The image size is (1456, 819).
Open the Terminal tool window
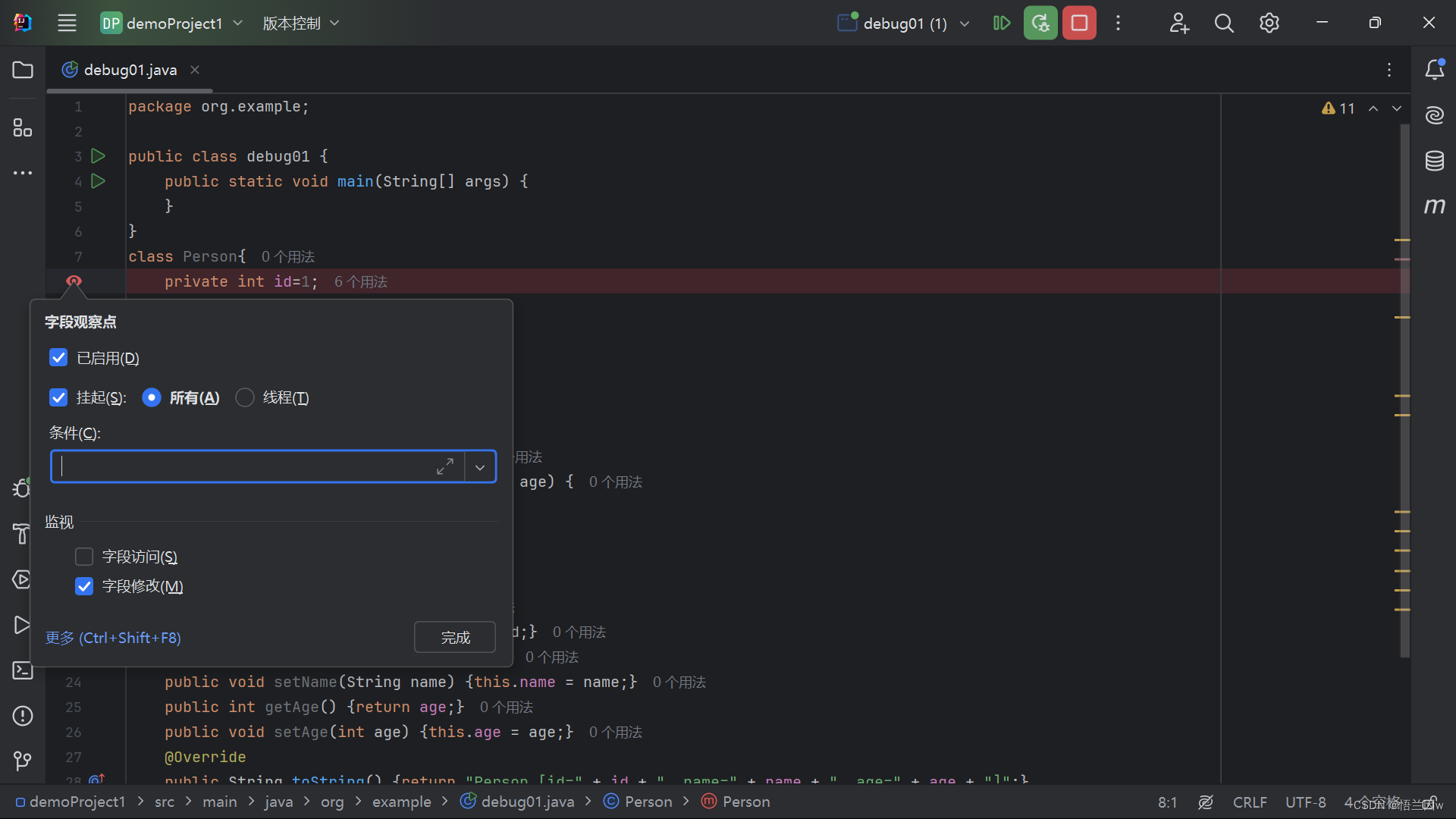23,670
